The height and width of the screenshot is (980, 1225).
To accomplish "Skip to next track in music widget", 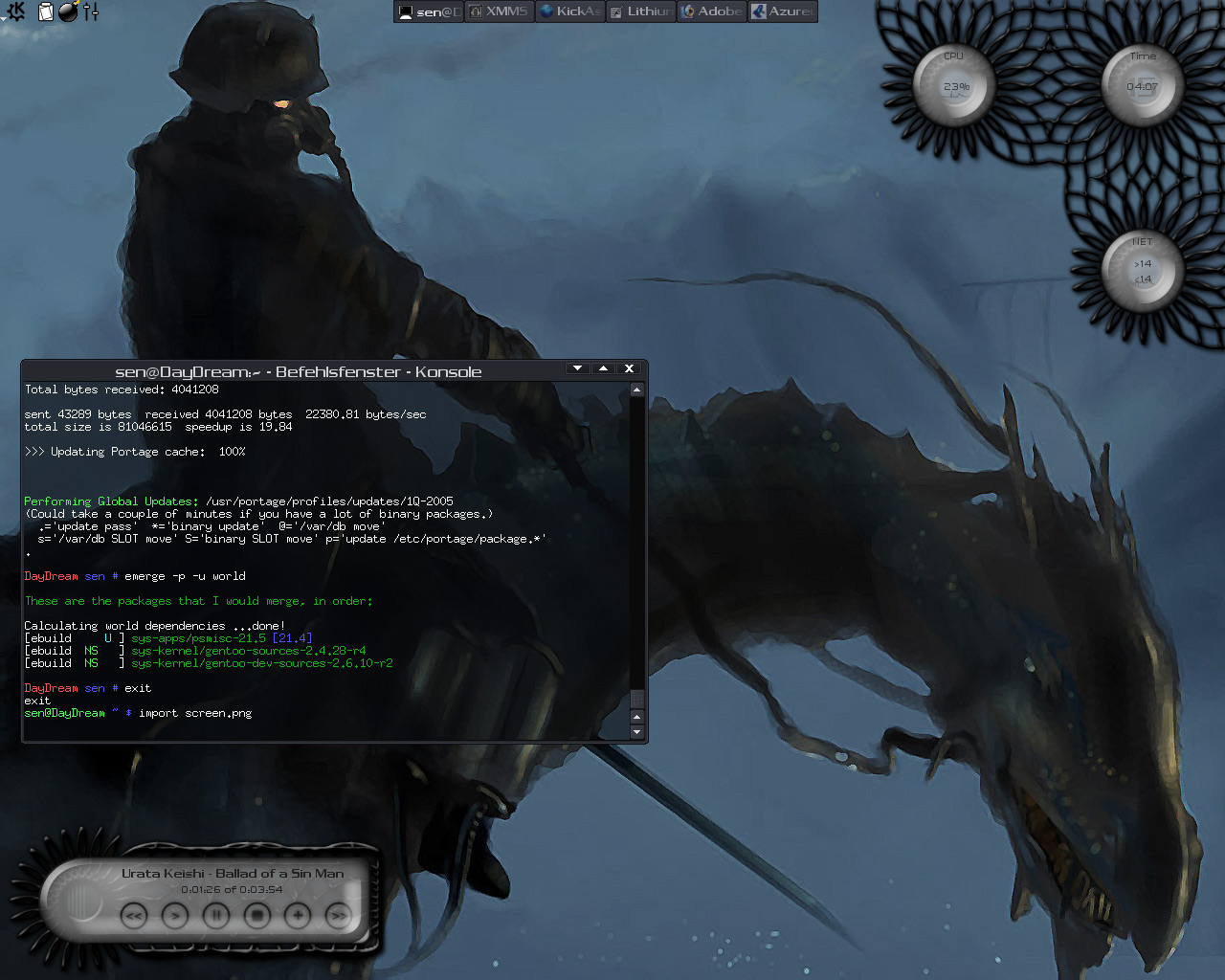I will click(338, 916).
